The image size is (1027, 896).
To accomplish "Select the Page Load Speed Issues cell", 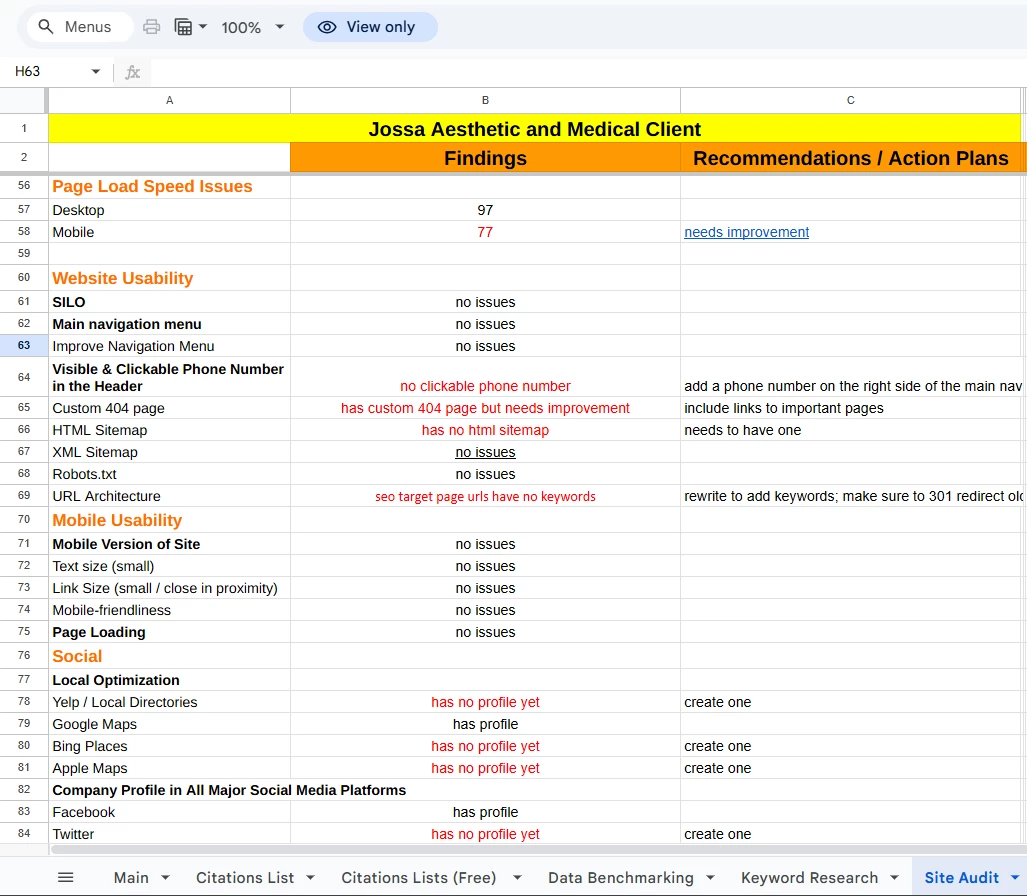I will pyautogui.click(x=170, y=187).
